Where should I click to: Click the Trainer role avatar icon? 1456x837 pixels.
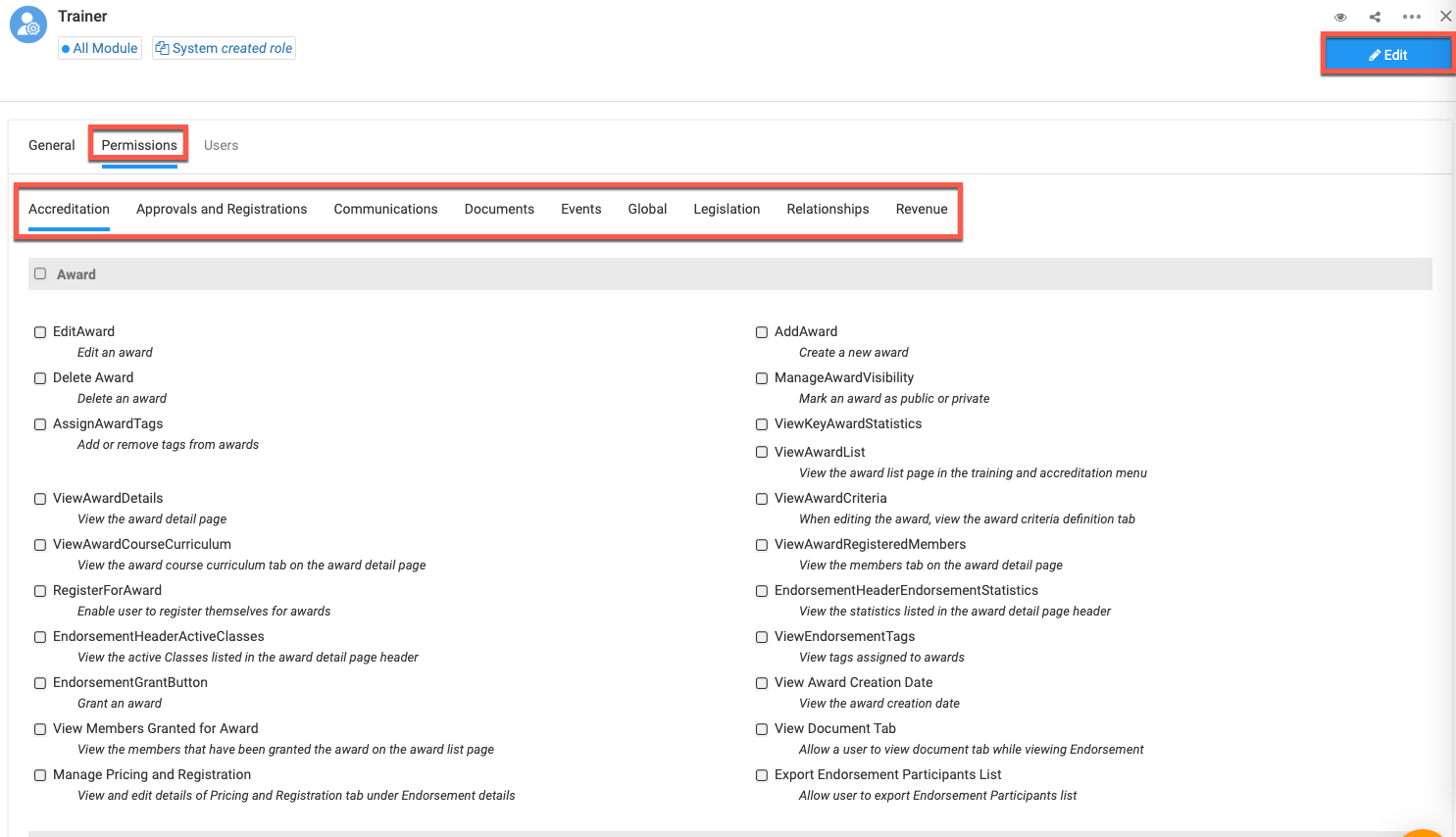point(27,25)
